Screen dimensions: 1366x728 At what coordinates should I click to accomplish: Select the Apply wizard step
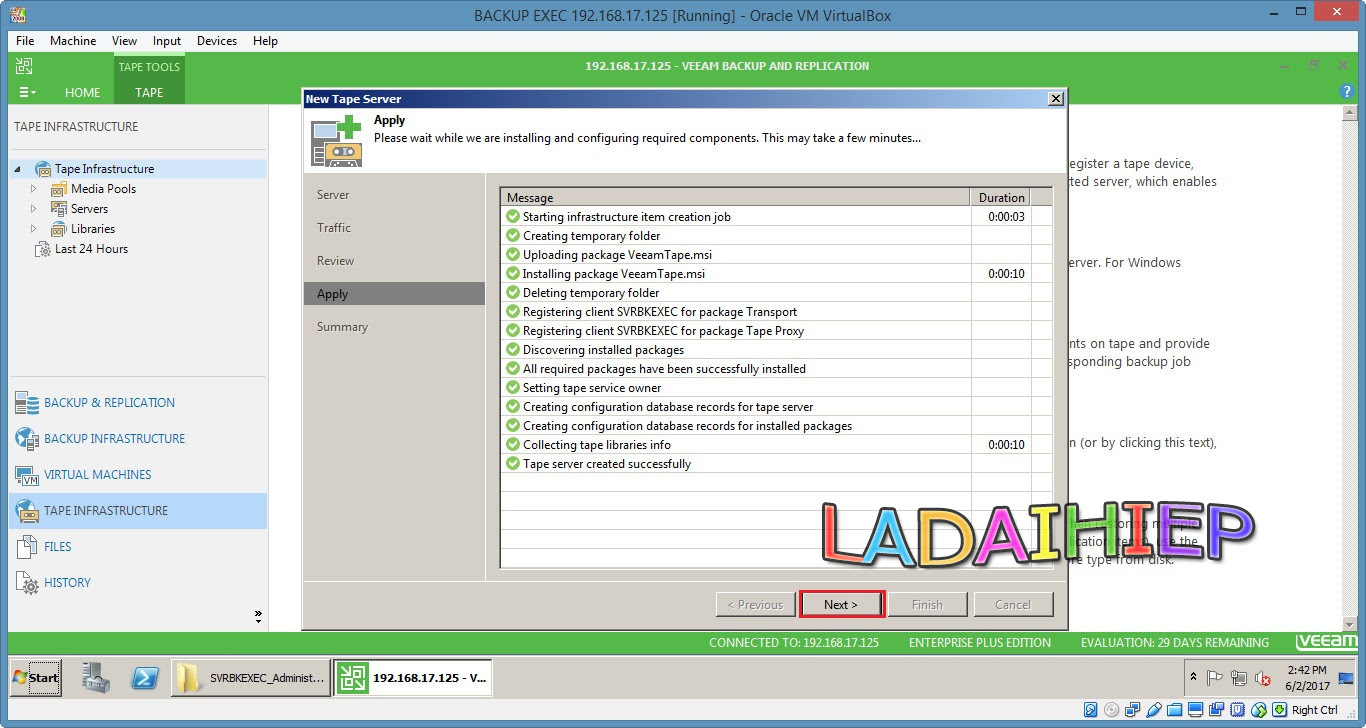click(394, 294)
